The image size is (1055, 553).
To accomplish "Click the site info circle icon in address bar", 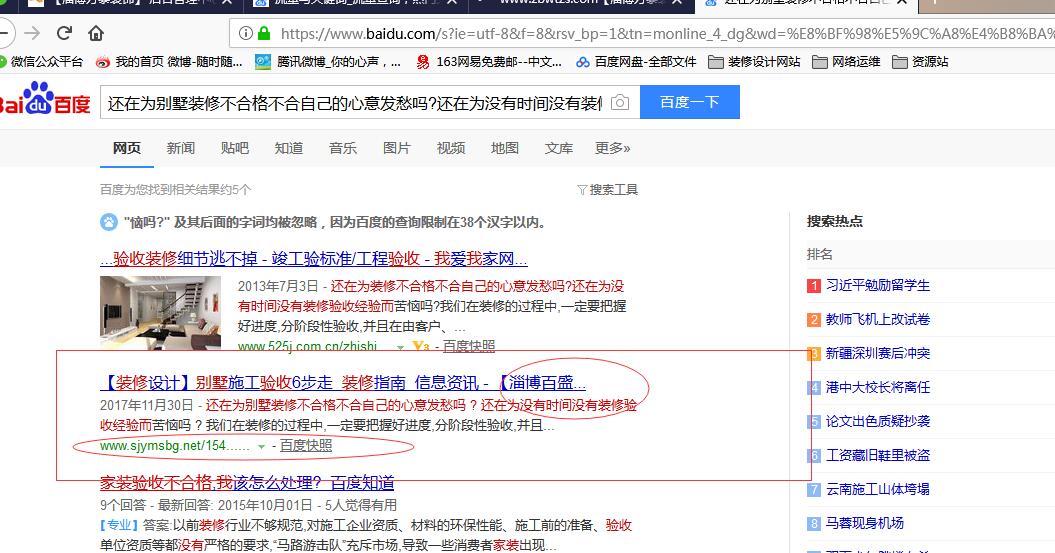I will click(246, 33).
